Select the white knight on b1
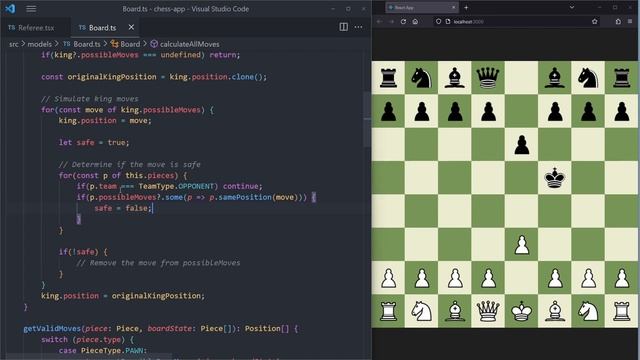 [421, 311]
